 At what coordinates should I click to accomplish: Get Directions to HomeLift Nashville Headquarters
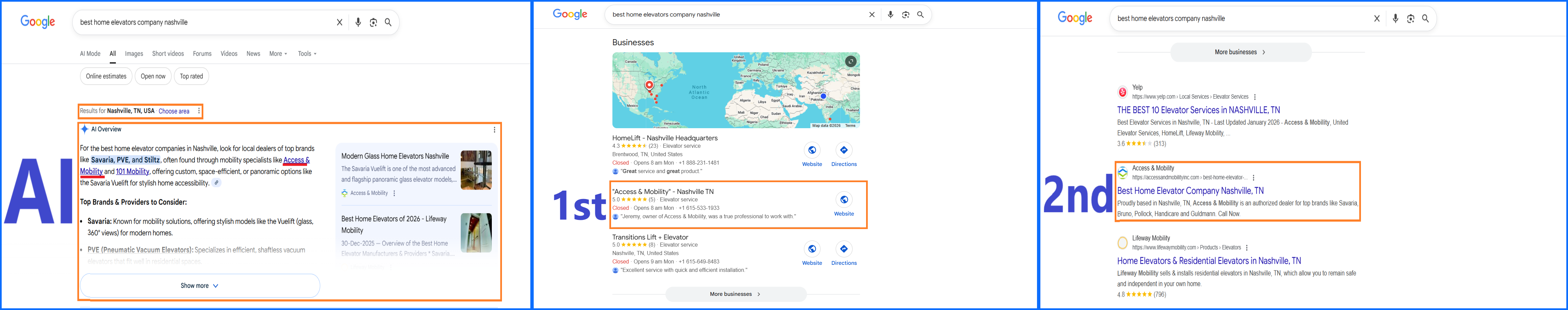tap(844, 150)
